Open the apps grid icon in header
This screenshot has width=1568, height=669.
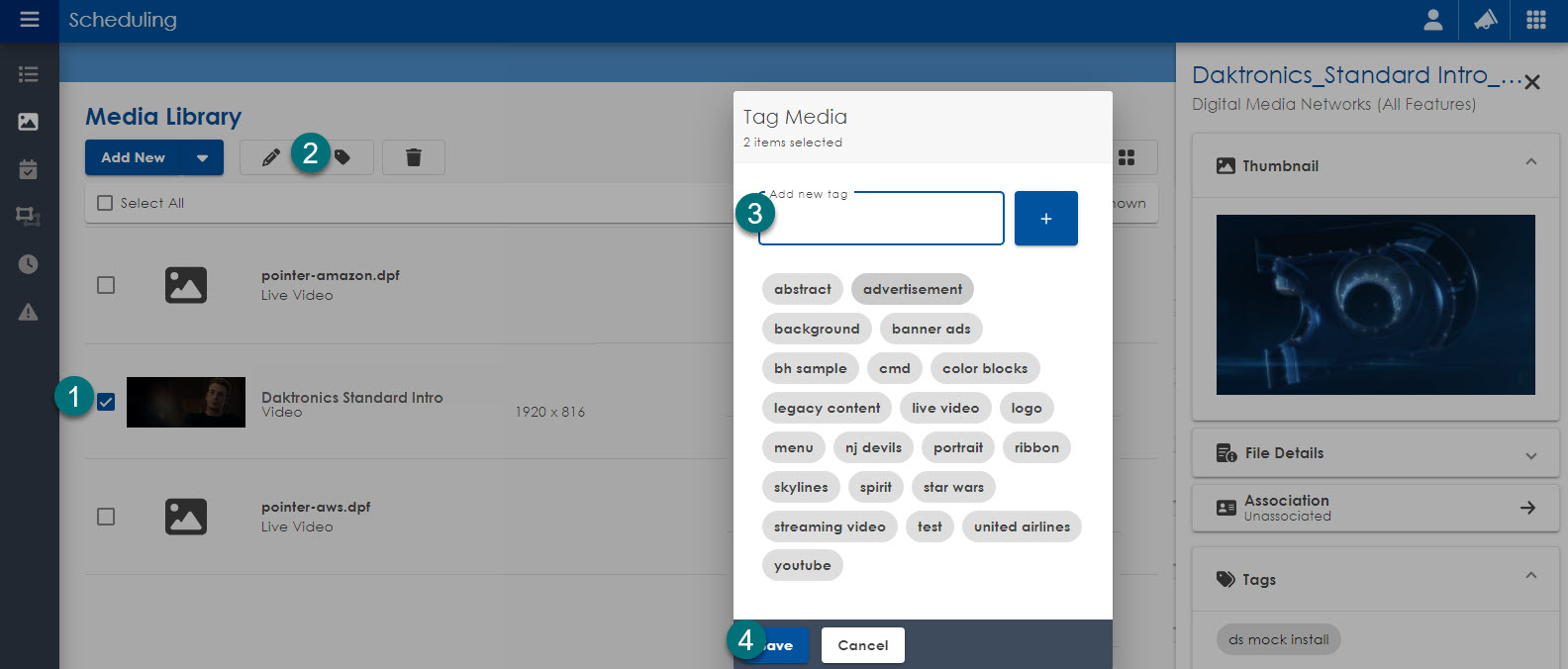point(1535,20)
